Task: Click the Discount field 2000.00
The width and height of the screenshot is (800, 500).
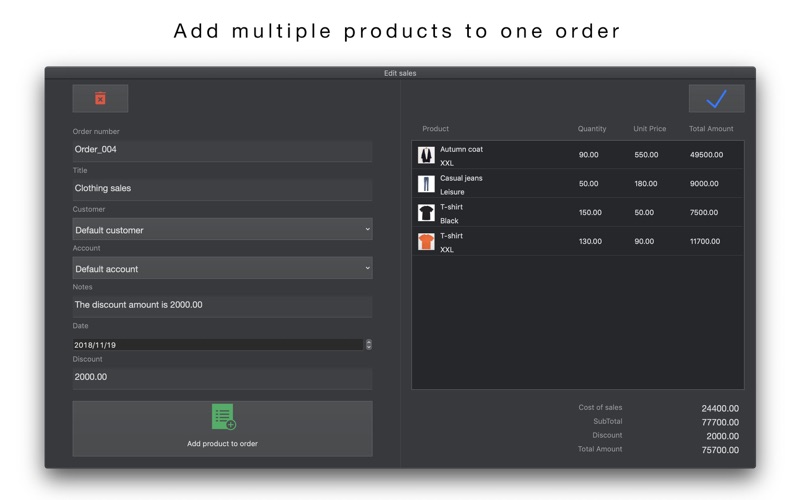Action: [222, 378]
